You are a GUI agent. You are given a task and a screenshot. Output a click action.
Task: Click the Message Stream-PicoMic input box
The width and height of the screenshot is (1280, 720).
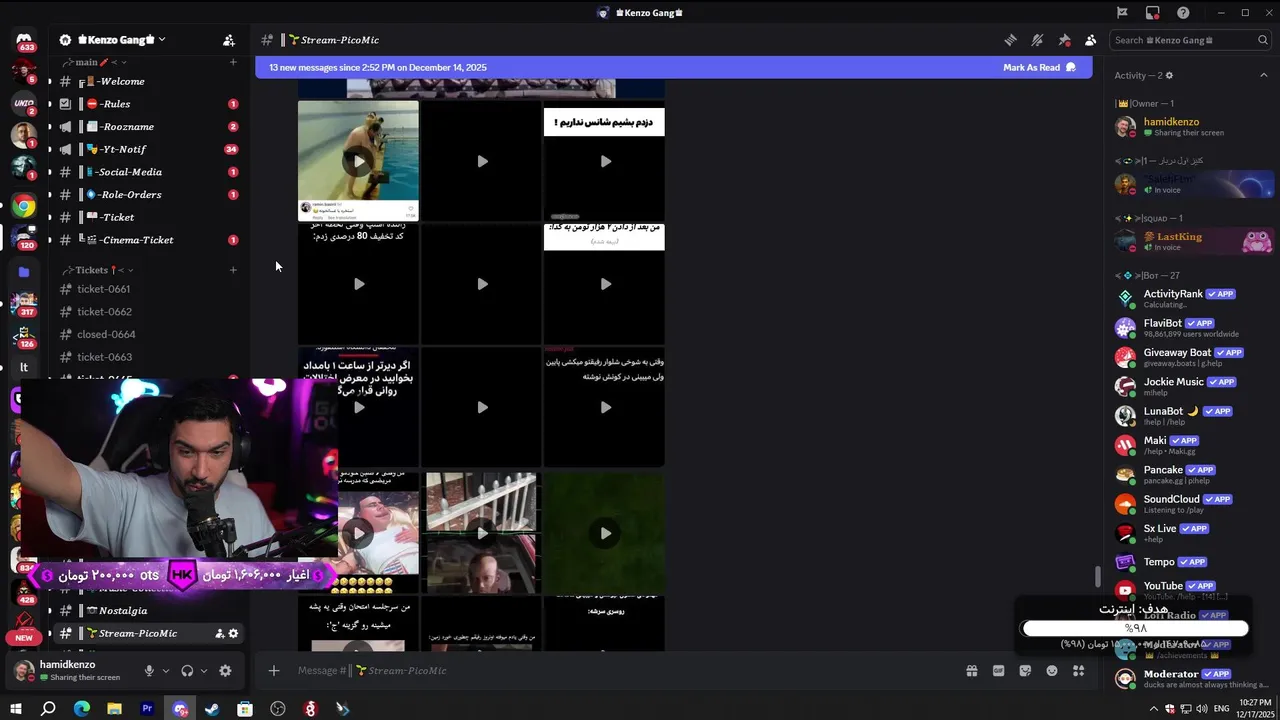pos(620,671)
